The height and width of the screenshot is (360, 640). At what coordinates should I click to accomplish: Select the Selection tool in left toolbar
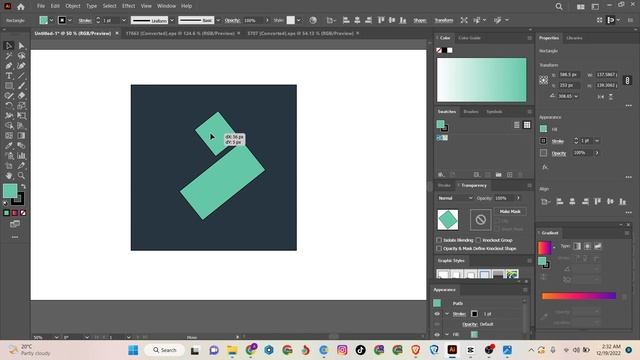9,46
